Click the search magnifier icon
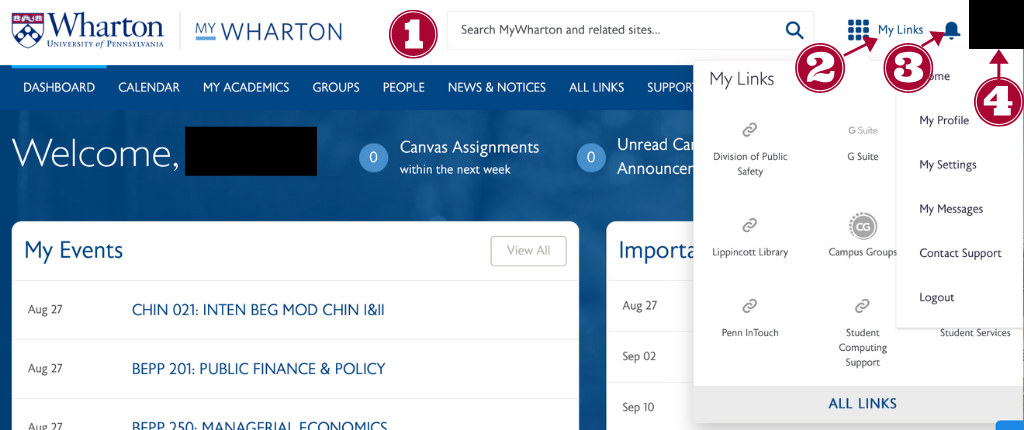Viewport: 1024px width, 430px height. (x=794, y=29)
